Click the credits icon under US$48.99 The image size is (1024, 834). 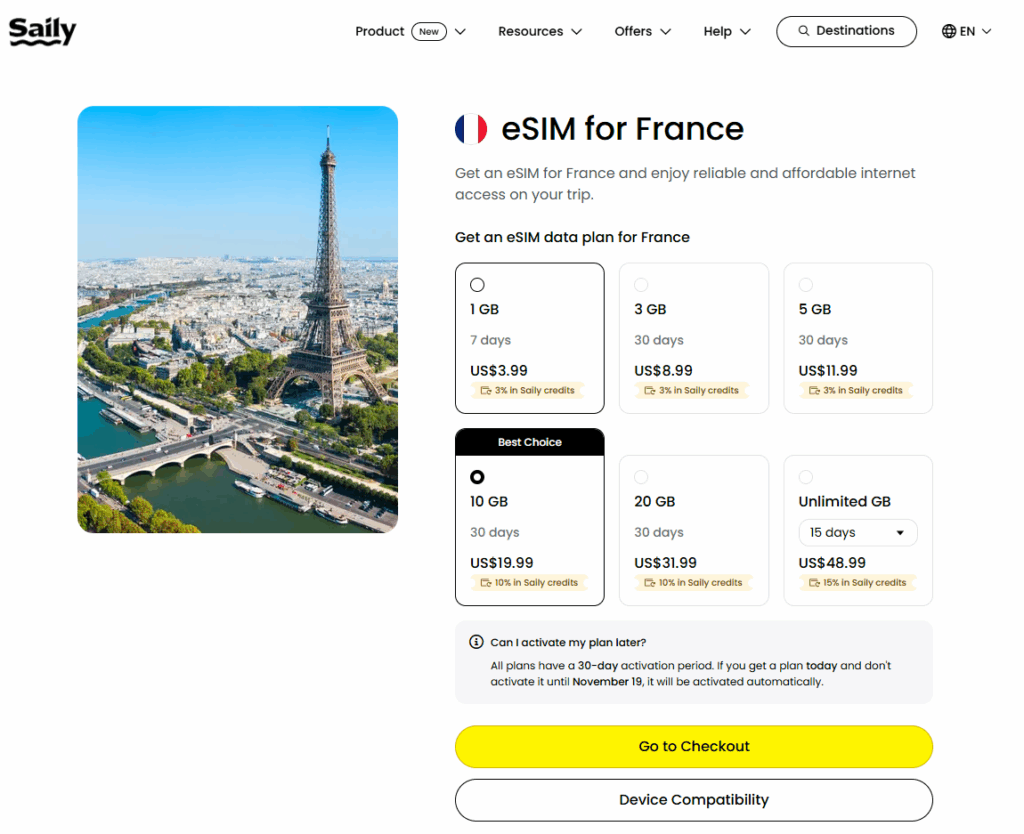814,582
